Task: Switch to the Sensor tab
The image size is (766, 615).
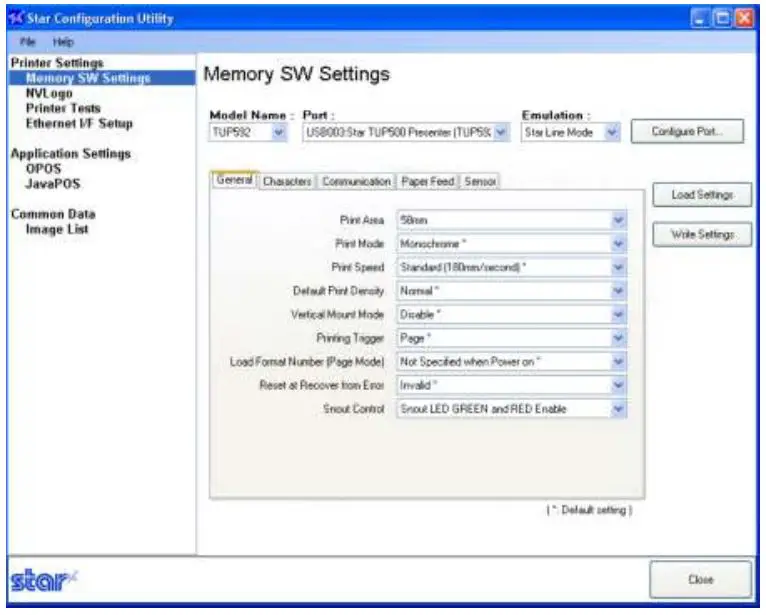Action: coord(480,181)
